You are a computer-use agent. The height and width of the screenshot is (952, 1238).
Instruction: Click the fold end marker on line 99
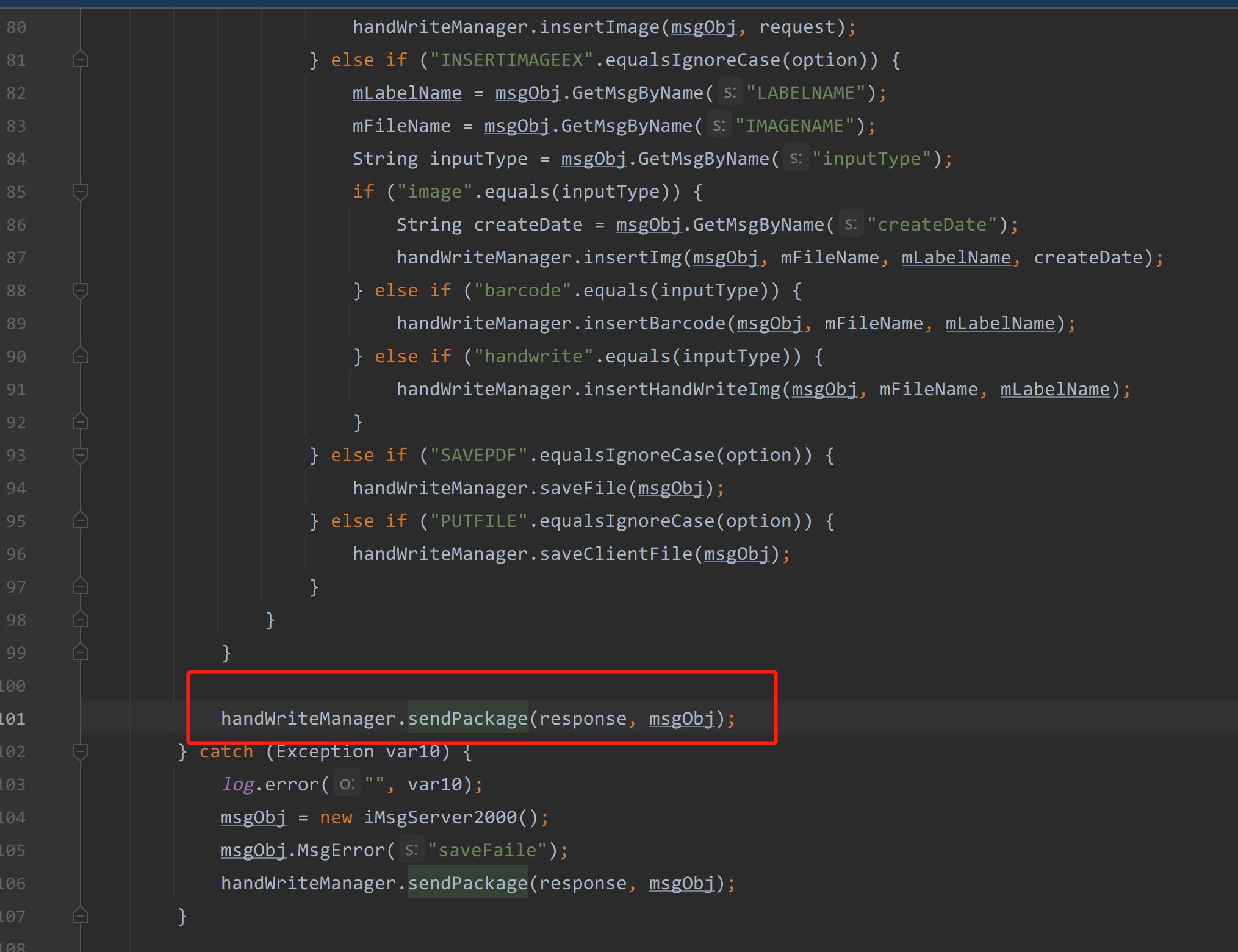point(80,653)
